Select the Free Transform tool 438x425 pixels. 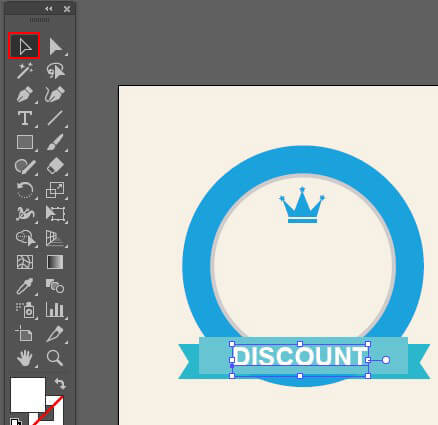(55, 214)
